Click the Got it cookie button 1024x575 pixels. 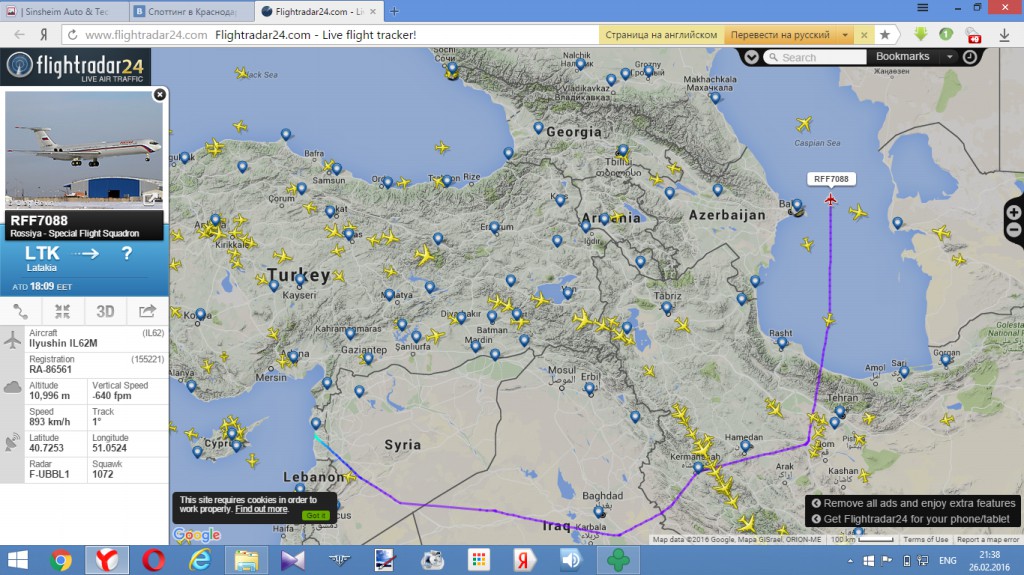pos(315,516)
